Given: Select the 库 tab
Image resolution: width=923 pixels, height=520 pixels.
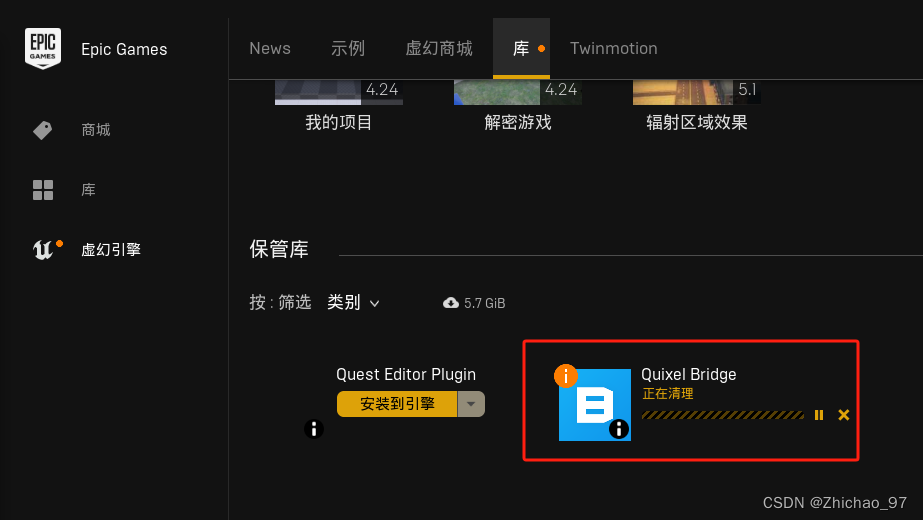Looking at the screenshot, I should click(x=522, y=48).
